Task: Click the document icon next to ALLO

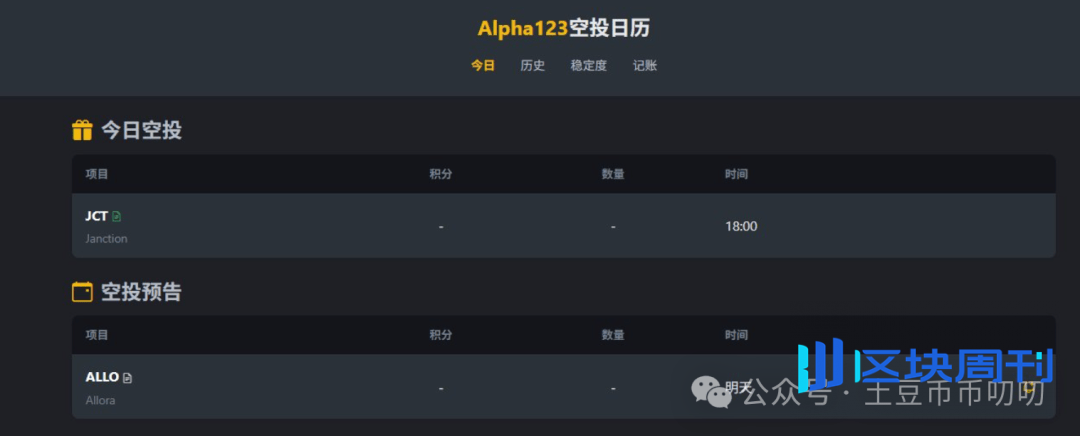Action: [x=127, y=378]
